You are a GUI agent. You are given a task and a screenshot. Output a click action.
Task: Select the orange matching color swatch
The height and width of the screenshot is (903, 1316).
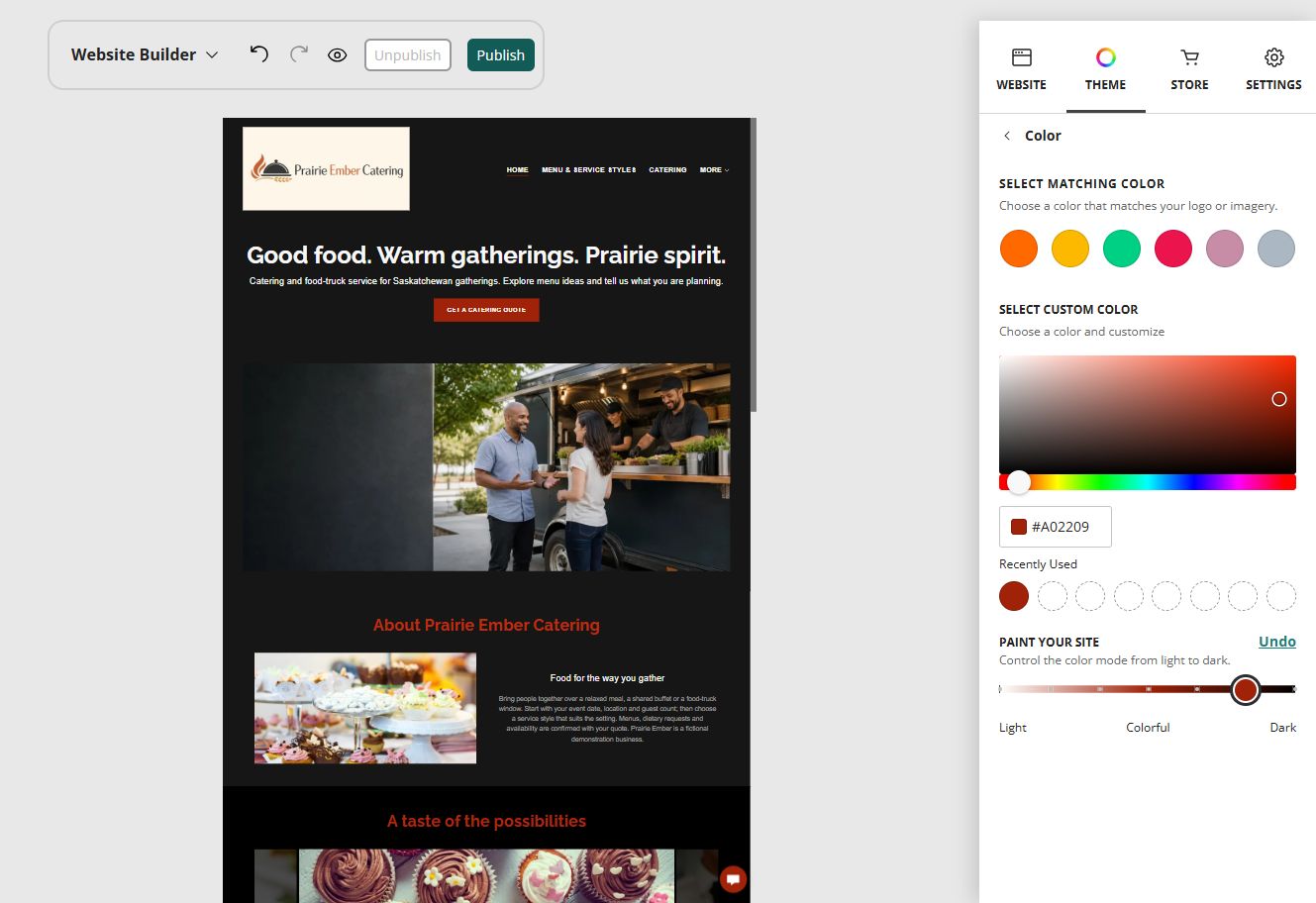[x=1019, y=249]
